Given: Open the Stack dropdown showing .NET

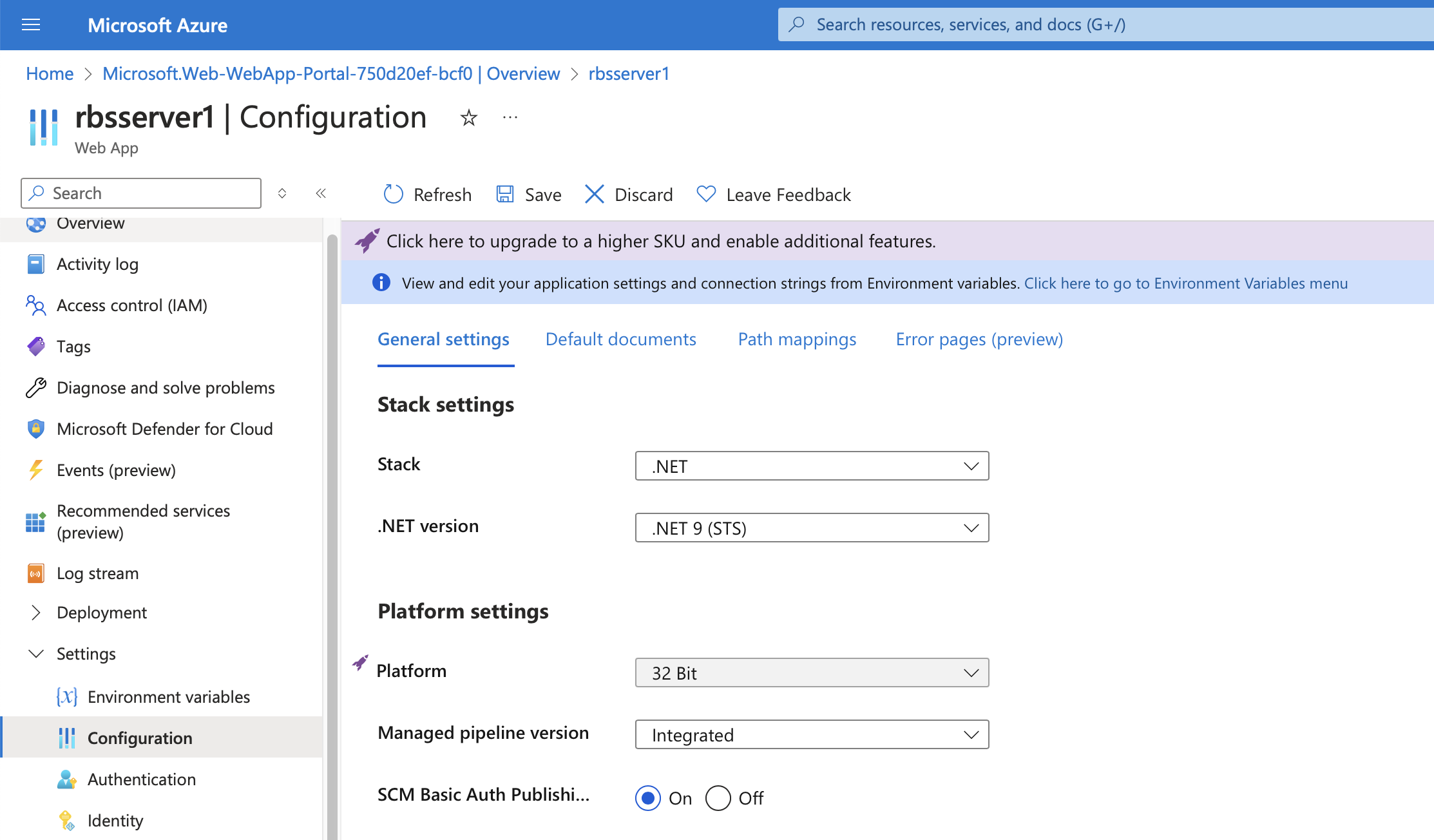Looking at the screenshot, I should tap(812, 466).
